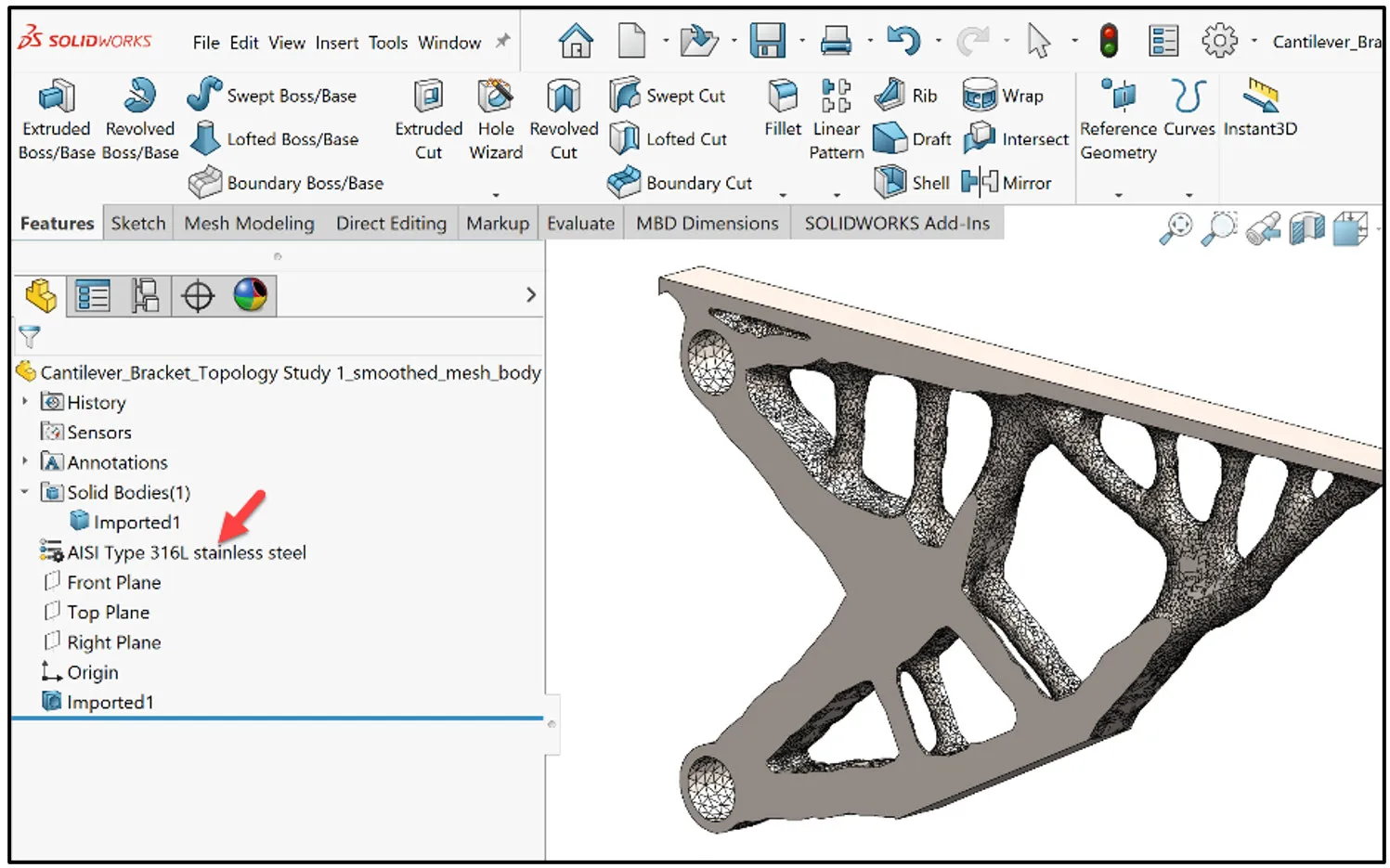Select the Revolved Cut tool
The image size is (1390, 868).
pos(564,97)
